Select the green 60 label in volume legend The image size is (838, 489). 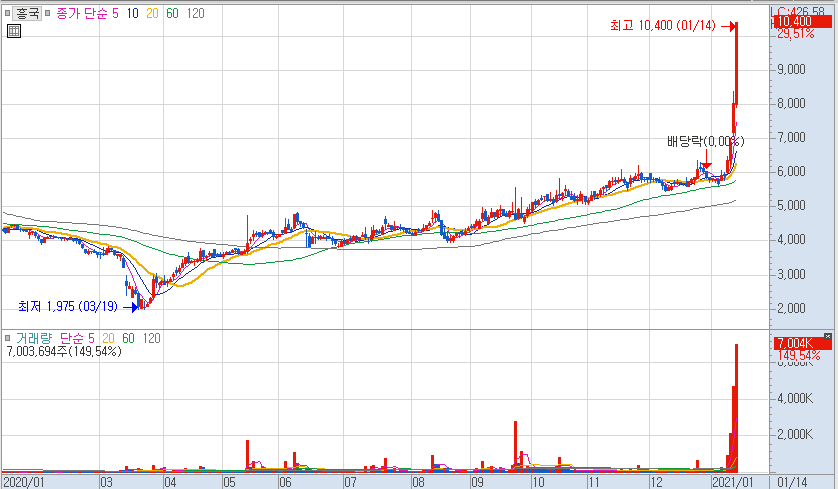pyautogui.click(x=128, y=338)
